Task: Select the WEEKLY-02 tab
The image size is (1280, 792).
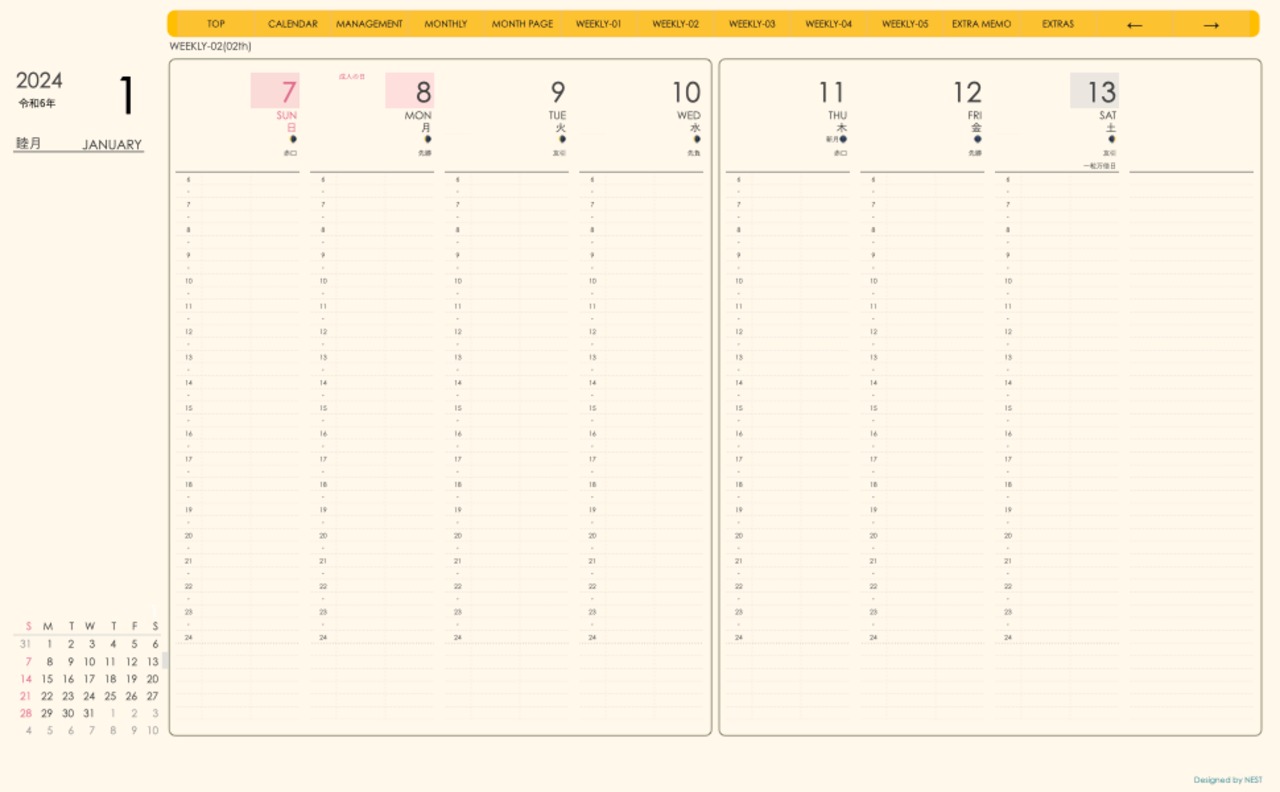Action: 676,24
